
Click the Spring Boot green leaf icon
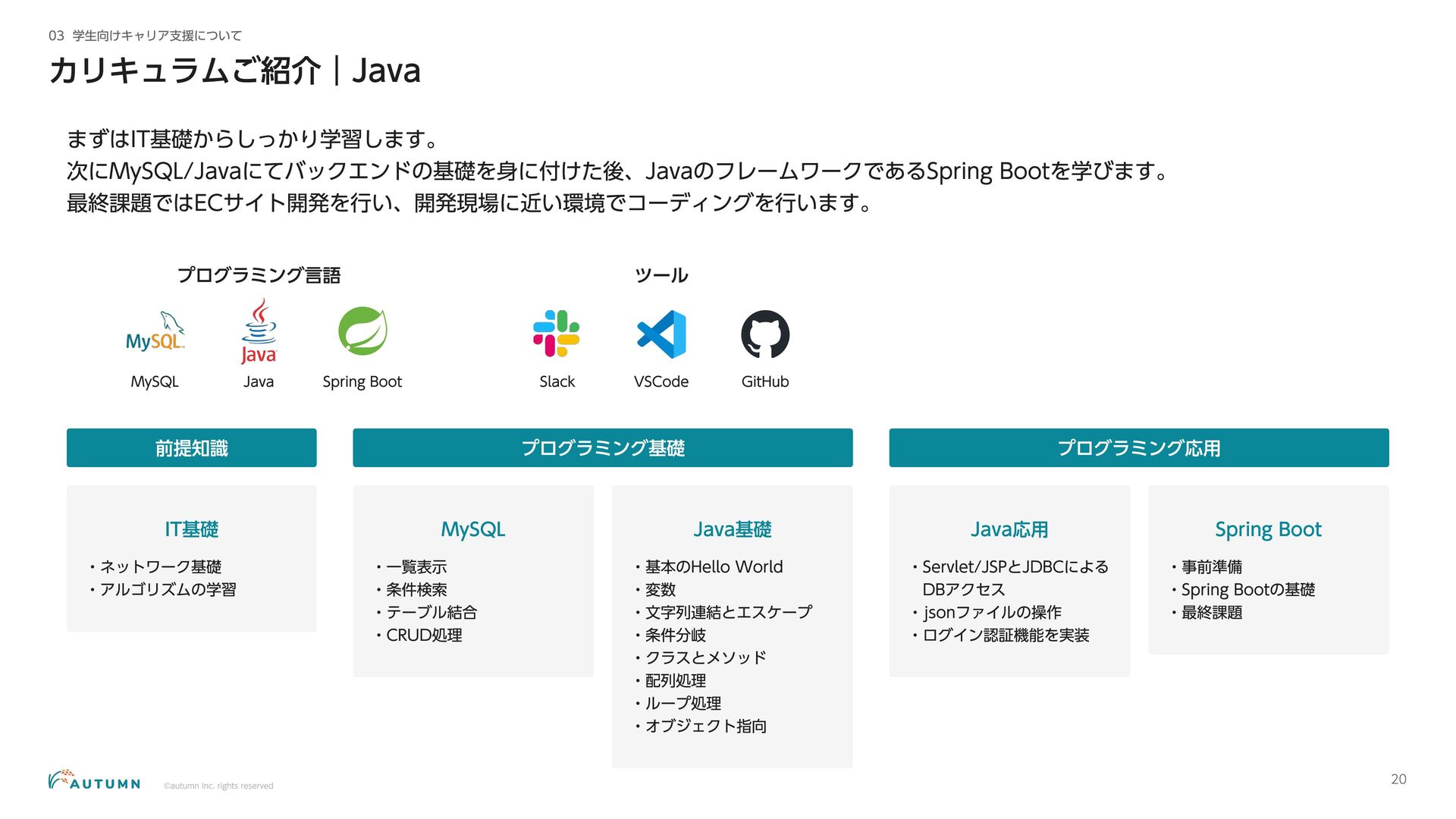pyautogui.click(x=362, y=331)
